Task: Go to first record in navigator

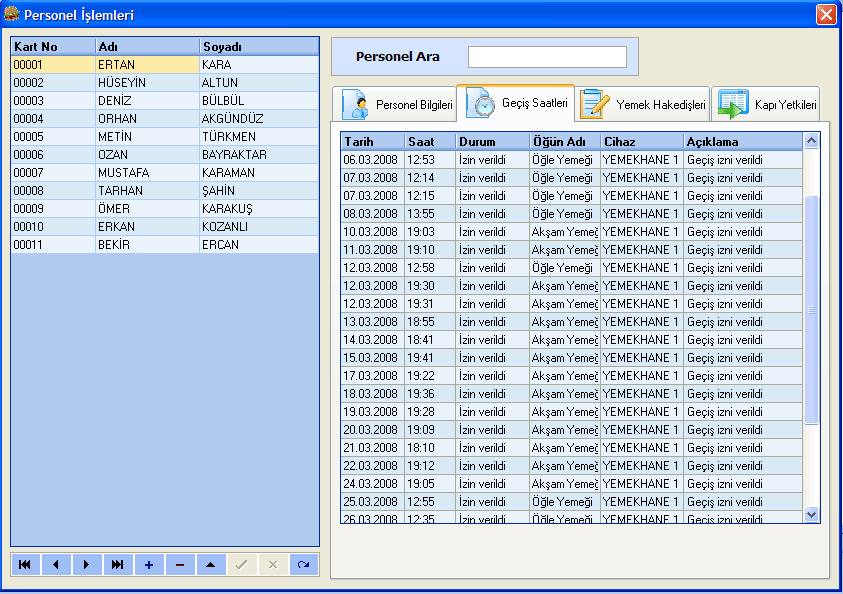Action: pos(25,565)
